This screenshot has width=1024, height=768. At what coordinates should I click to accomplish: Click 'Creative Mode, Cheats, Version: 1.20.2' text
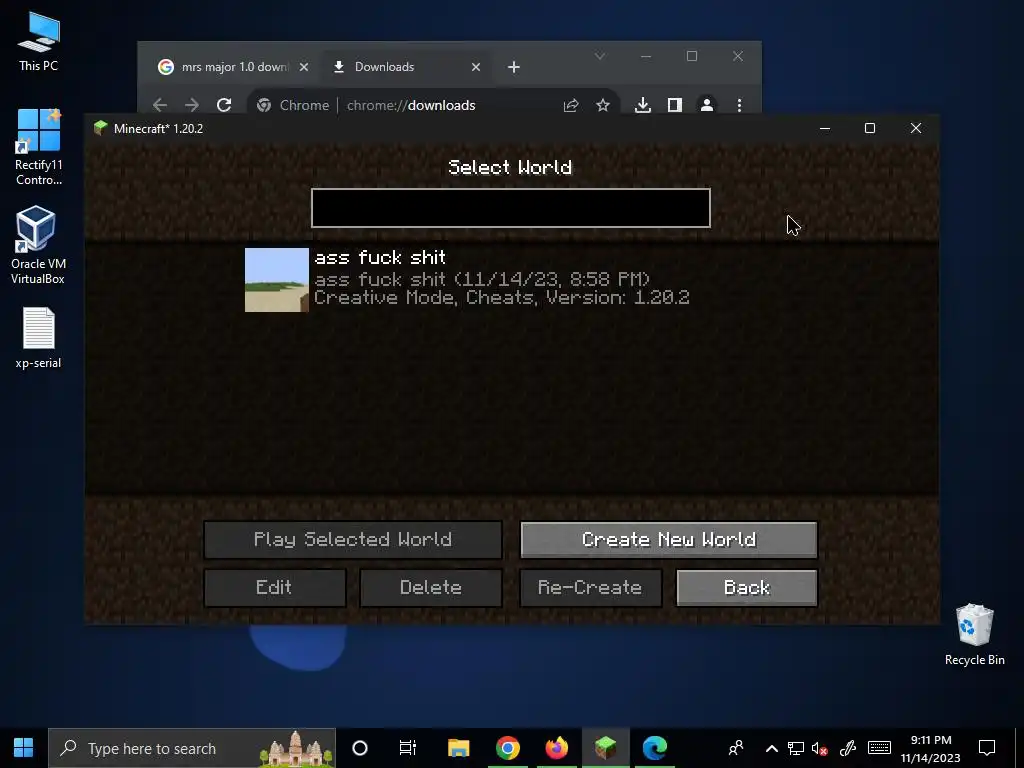coord(502,298)
